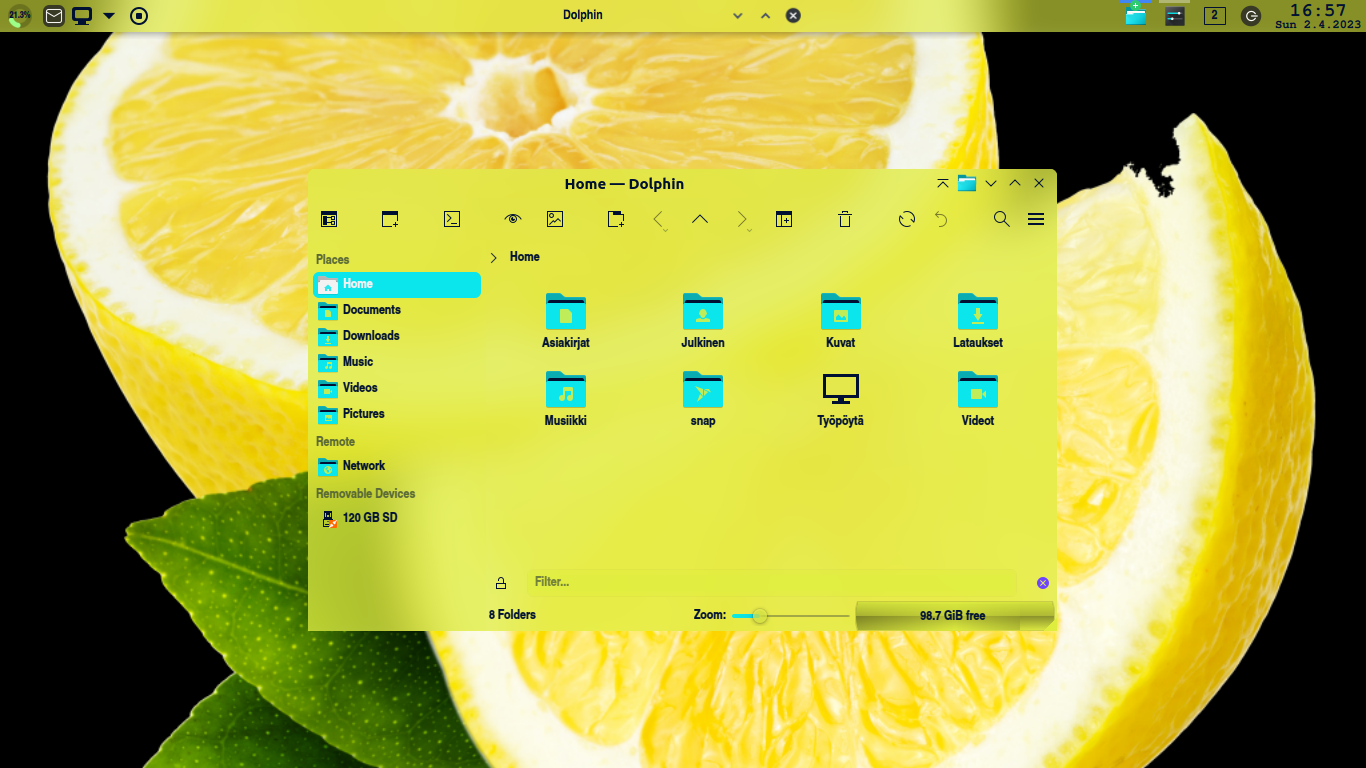
Task: Click the down chevron beside Dolphin panel title
Action: click(738, 16)
